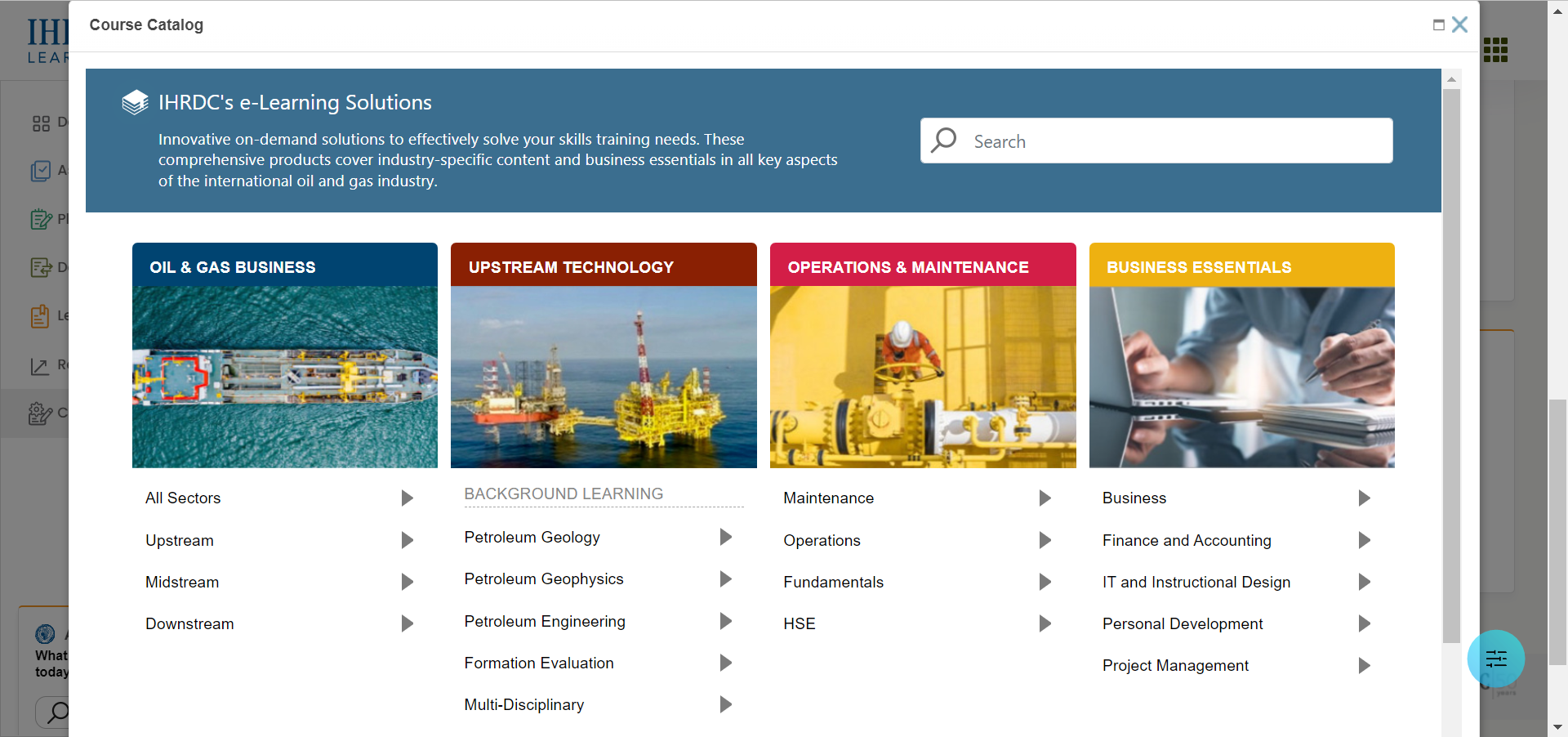
Task: Expand the Midstream arrow
Action: (x=407, y=582)
